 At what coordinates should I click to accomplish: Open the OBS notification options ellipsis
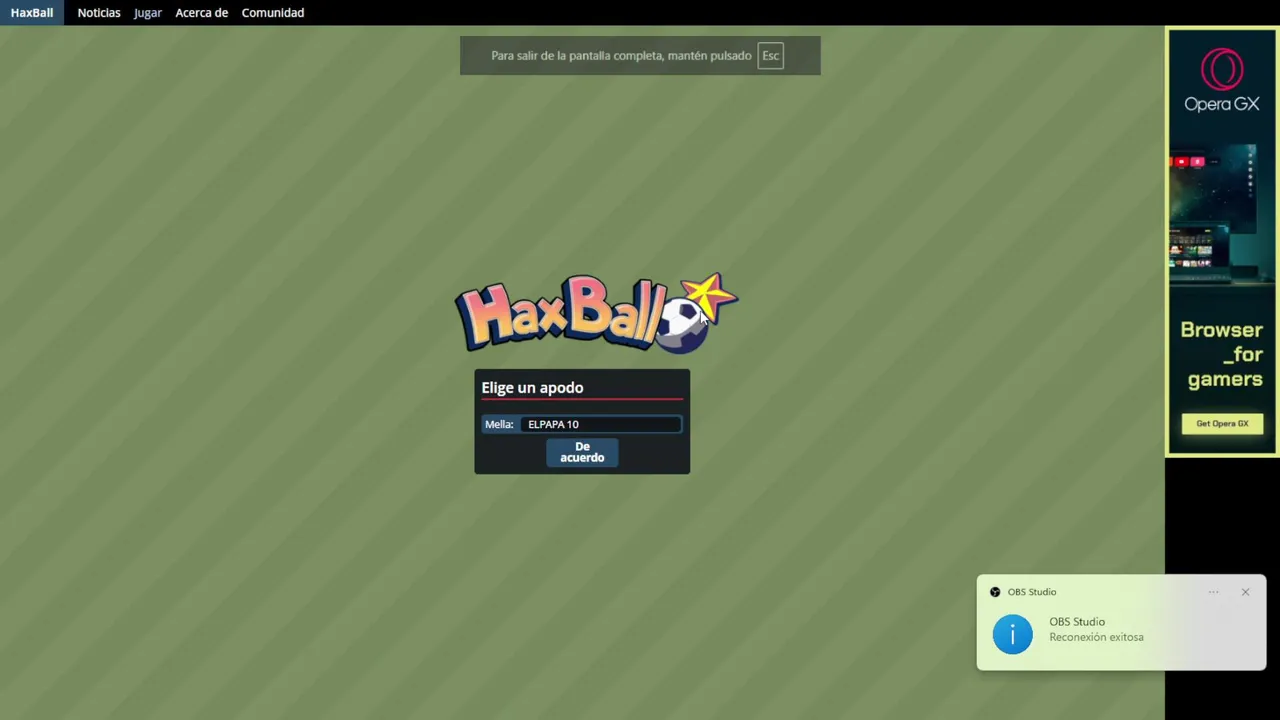1213,592
